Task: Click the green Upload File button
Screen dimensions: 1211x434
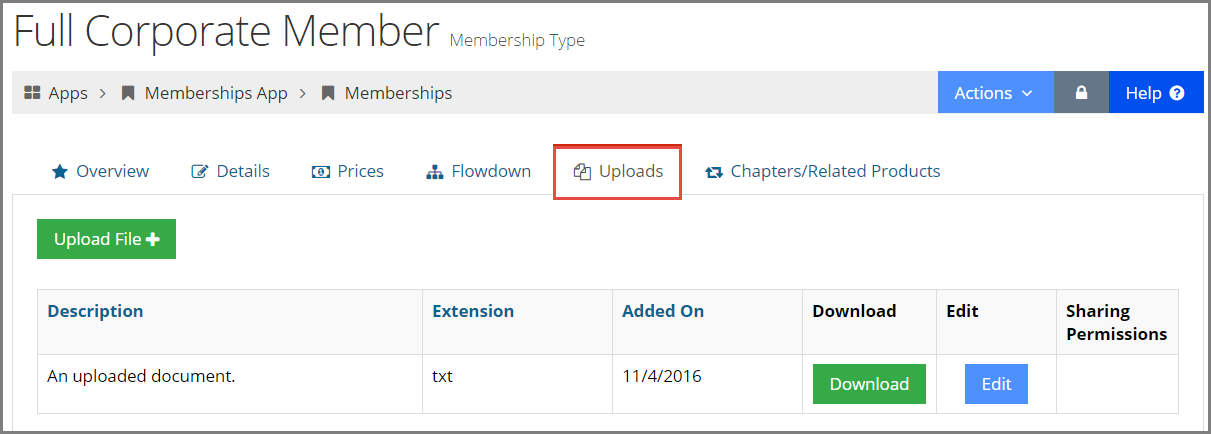Action: point(106,239)
